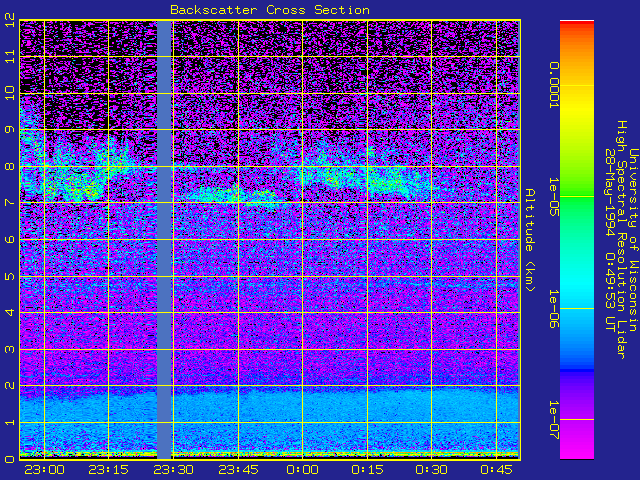Click altitude label 12 on left axis
The image size is (640, 480).
click(10, 20)
